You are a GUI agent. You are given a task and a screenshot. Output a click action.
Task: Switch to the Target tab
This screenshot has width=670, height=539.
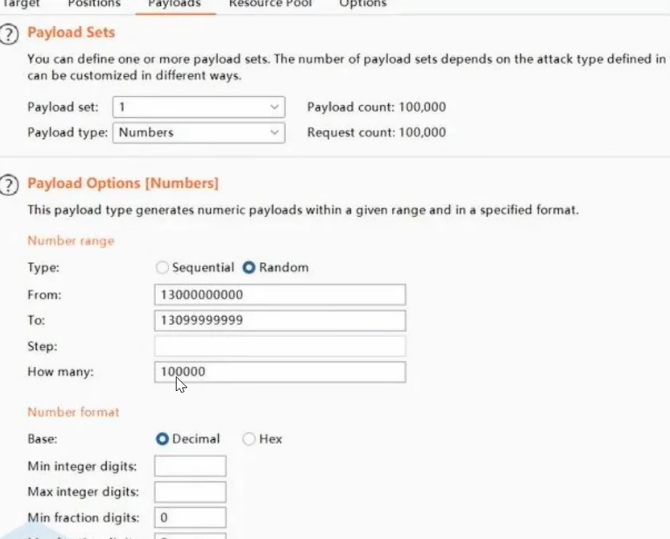coord(22,4)
